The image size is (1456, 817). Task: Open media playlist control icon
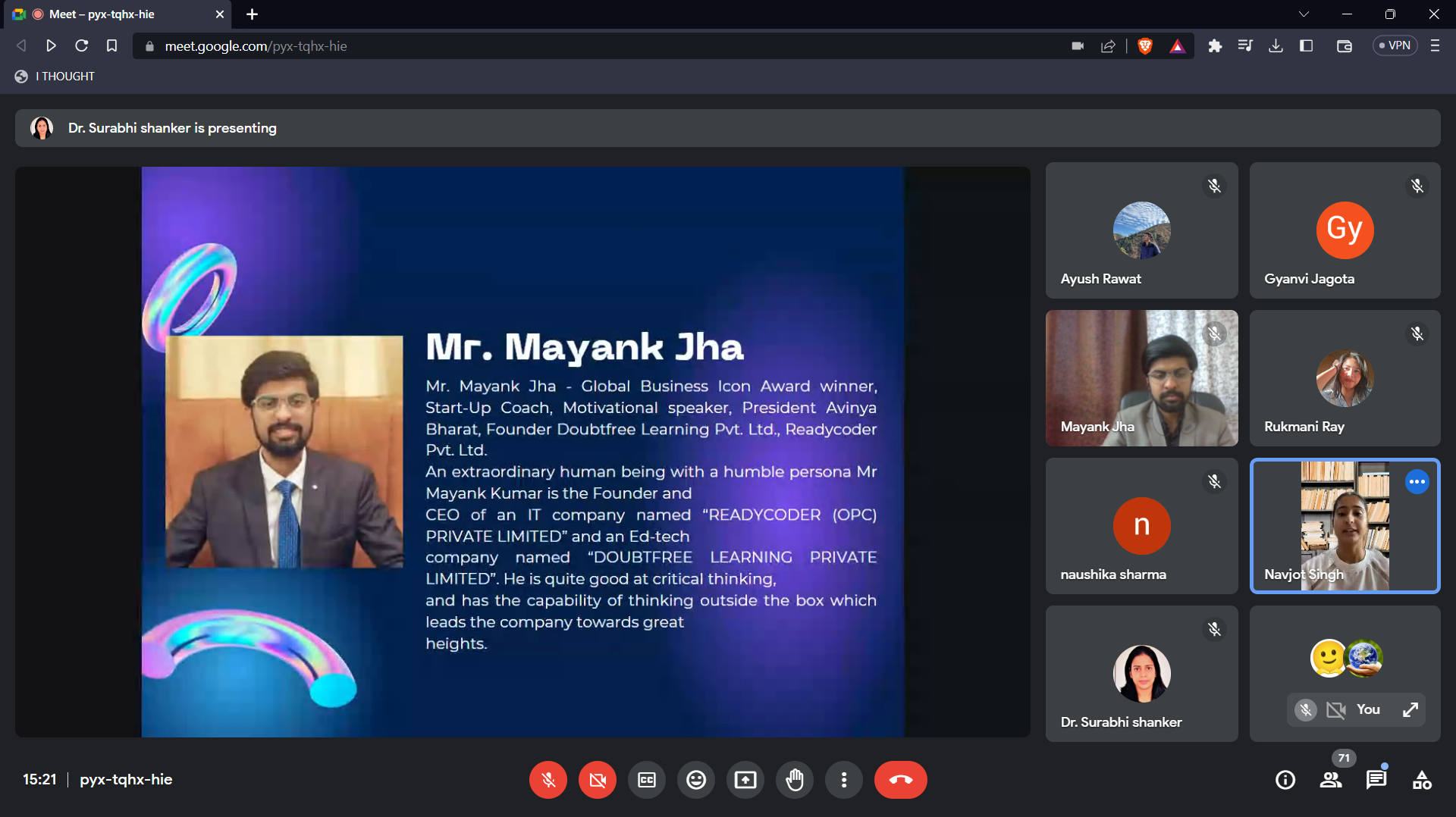pyautogui.click(x=1245, y=46)
